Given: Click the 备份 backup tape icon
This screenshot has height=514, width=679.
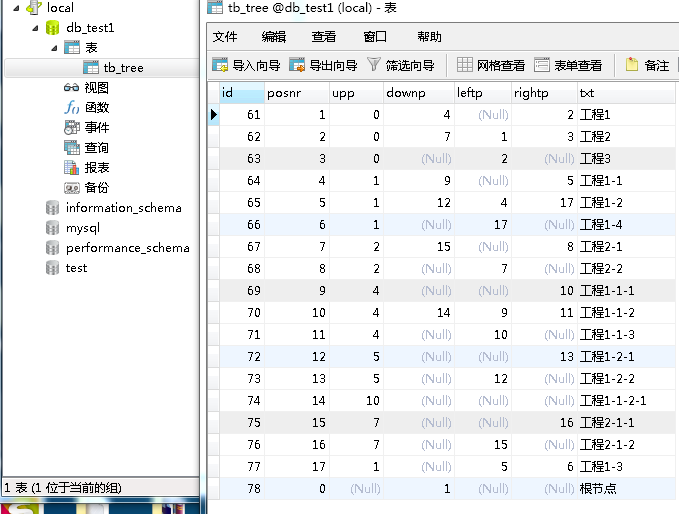Looking at the screenshot, I should 72,188.
